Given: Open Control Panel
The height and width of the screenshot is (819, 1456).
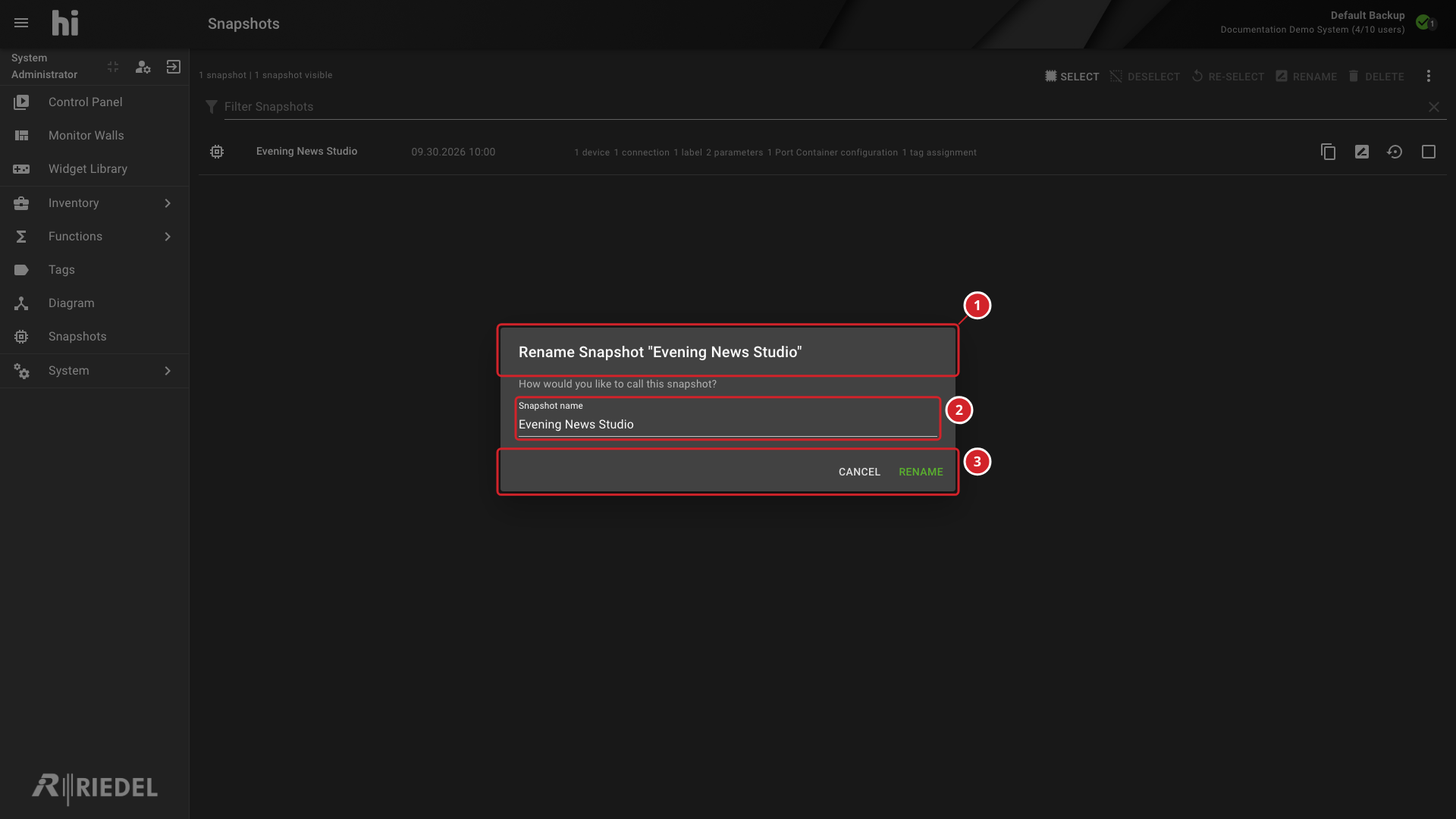Looking at the screenshot, I should tap(95, 102).
